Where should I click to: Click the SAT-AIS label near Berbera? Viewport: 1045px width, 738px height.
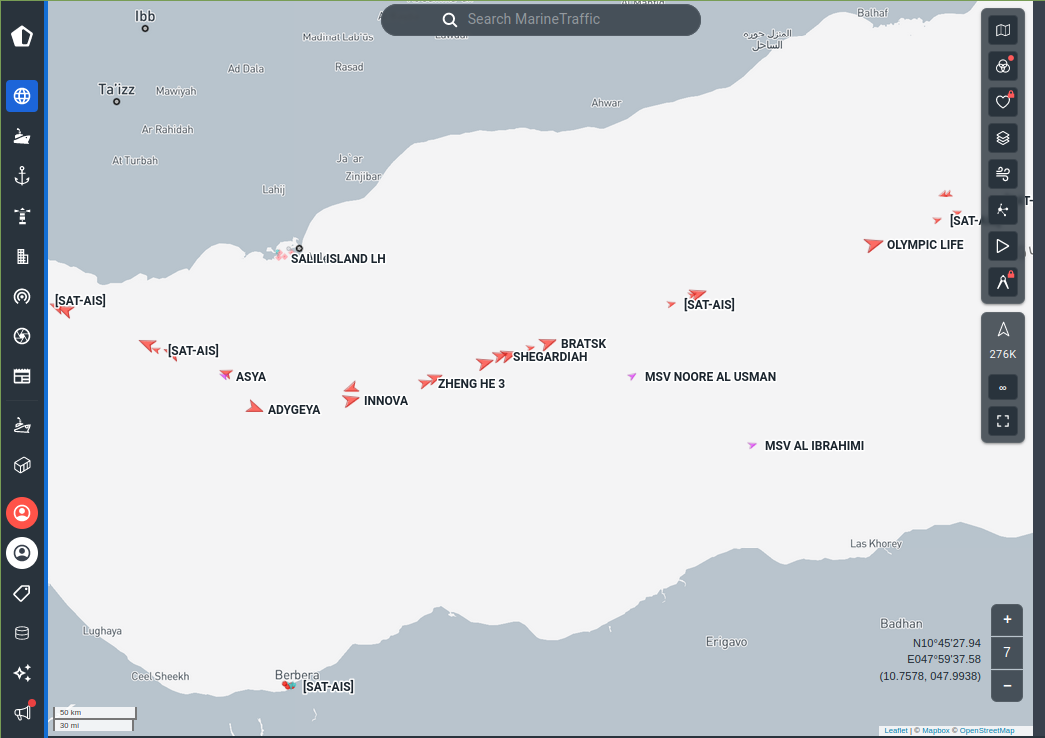tap(328, 687)
